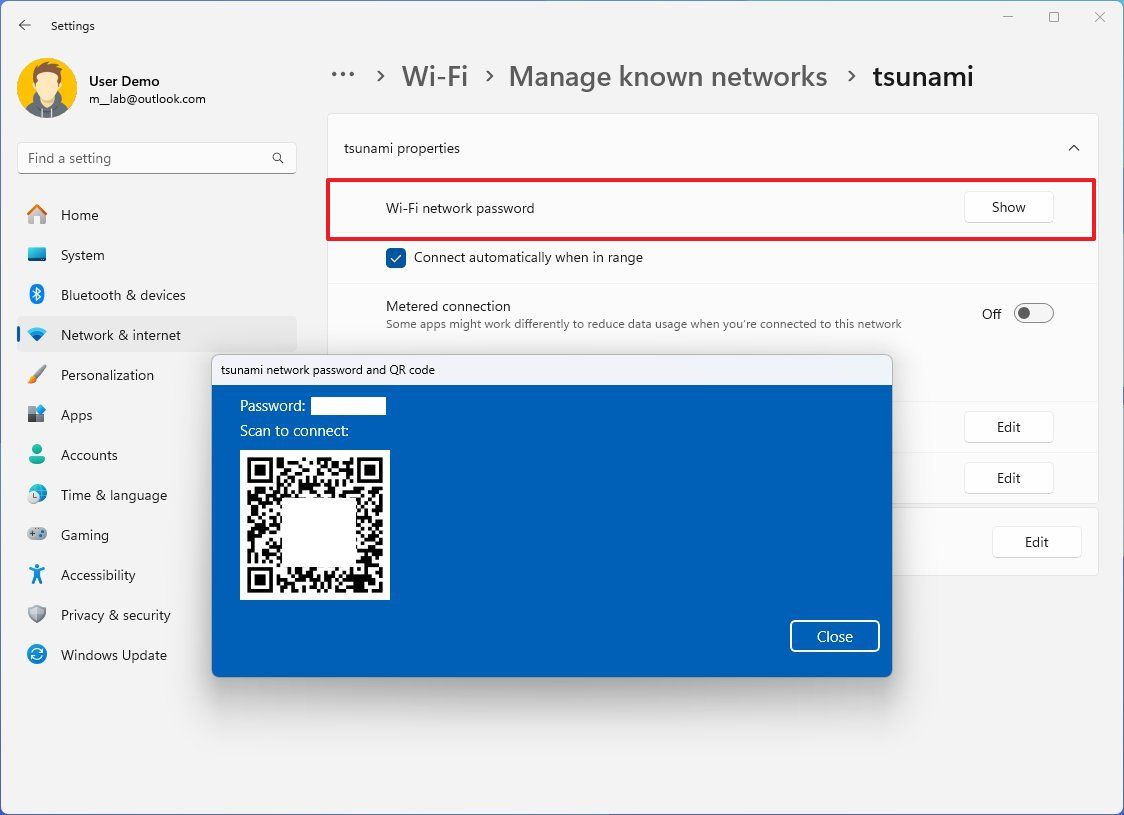Go to Wi-Fi breadcrumb
Screen dimensions: 1124x815
[434, 76]
